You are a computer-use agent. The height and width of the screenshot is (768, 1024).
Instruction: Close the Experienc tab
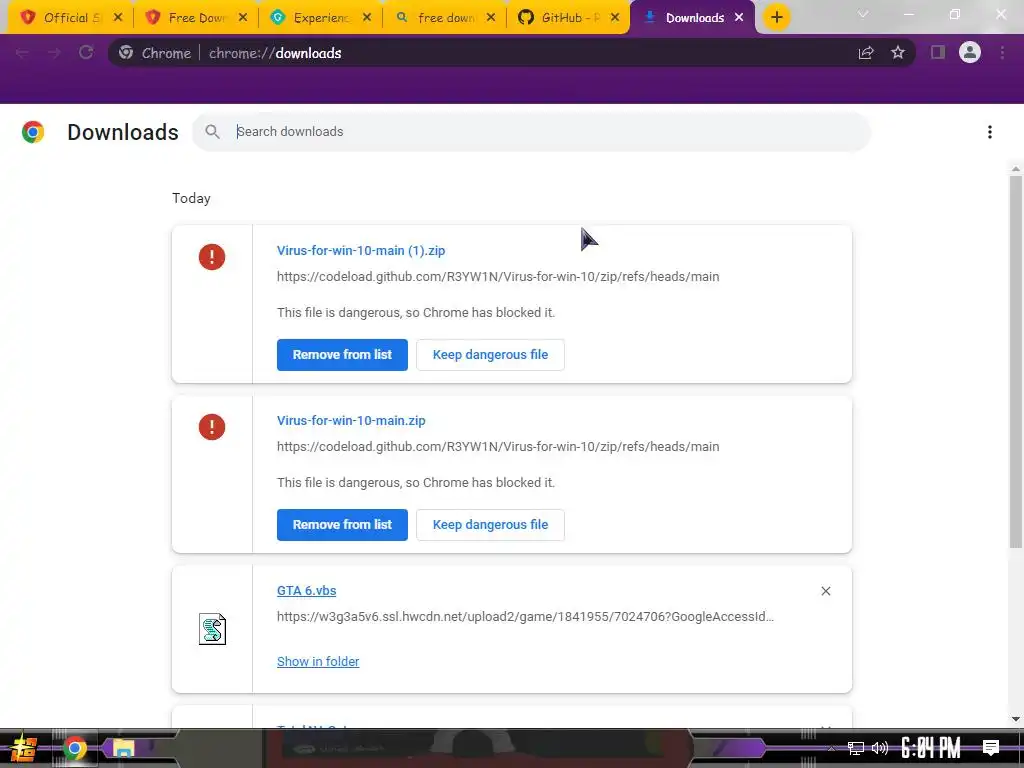tap(367, 18)
